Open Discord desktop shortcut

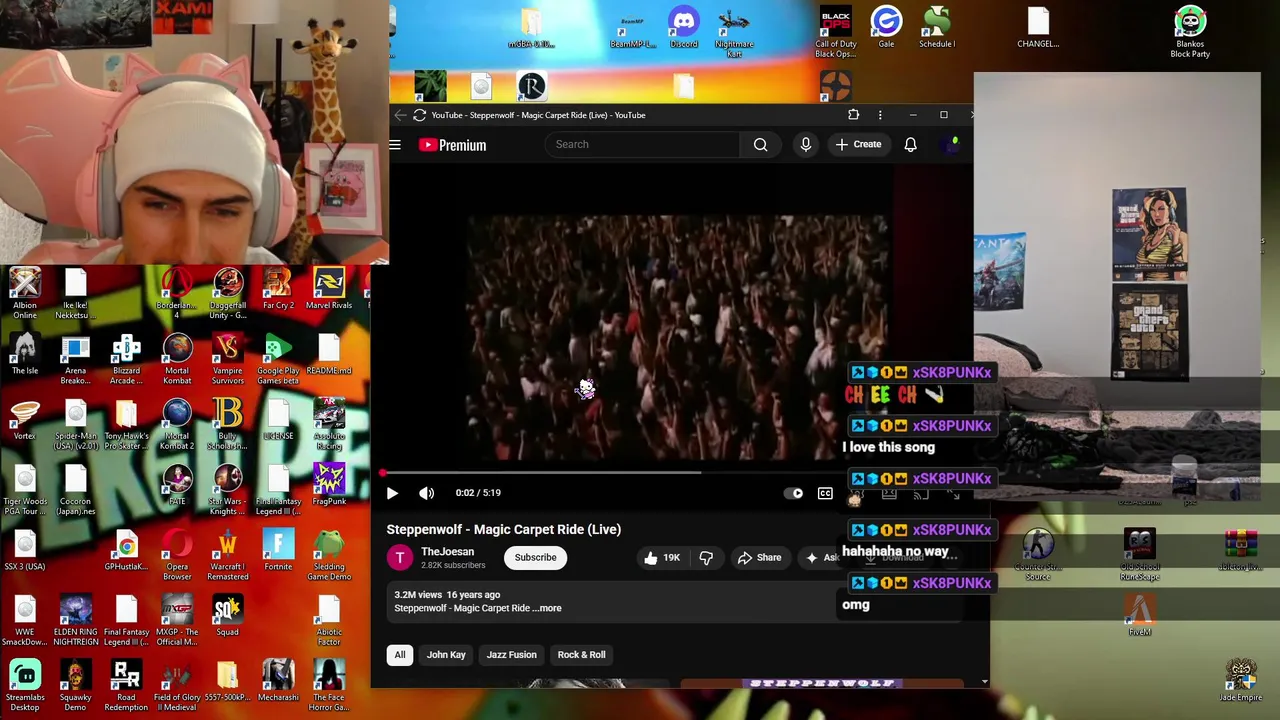point(684,28)
